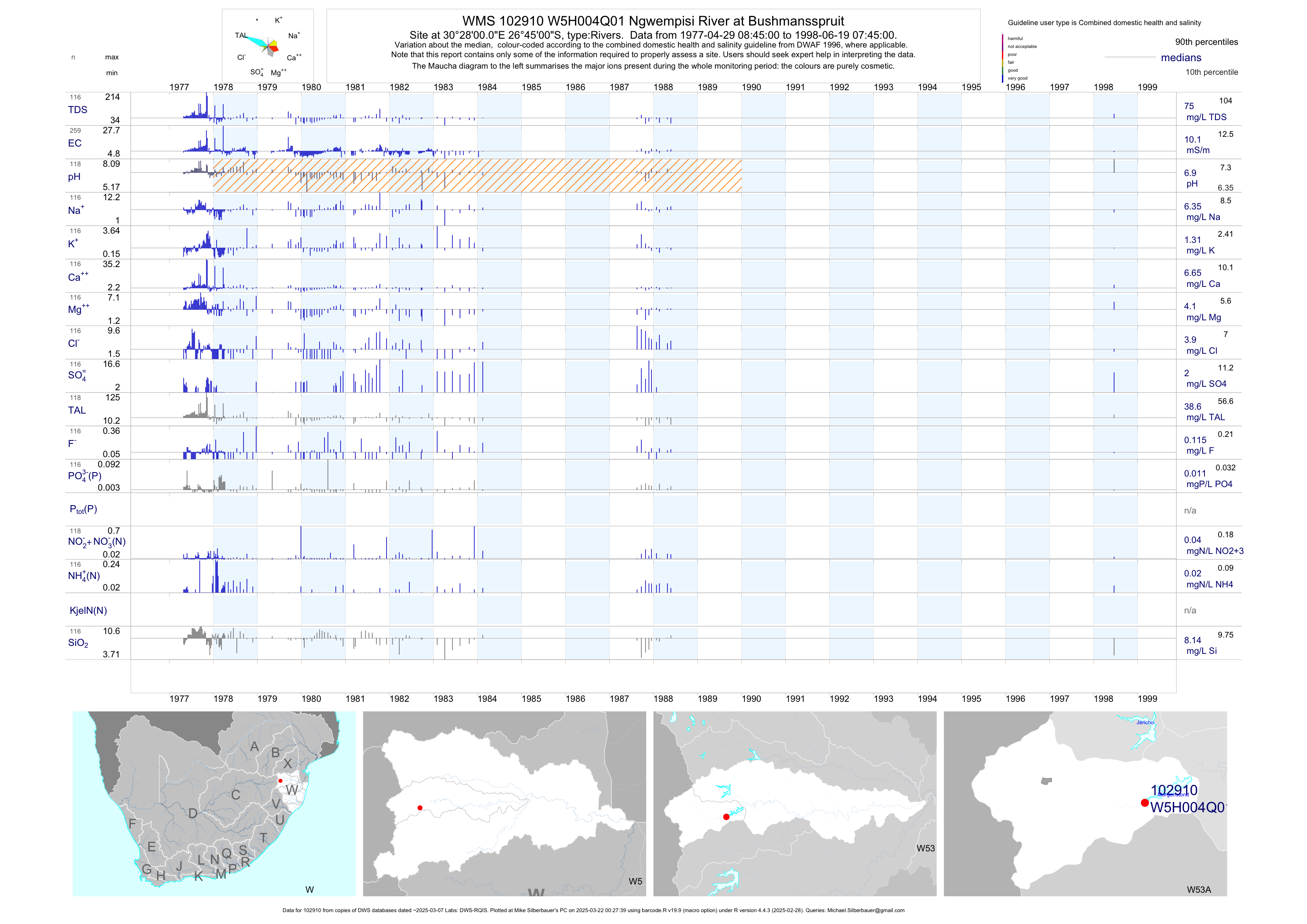Click the 1984 marker on the top year axis
The height and width of the screenshot is (924, 1307).
pyautogui.click(x=487, y=87)
